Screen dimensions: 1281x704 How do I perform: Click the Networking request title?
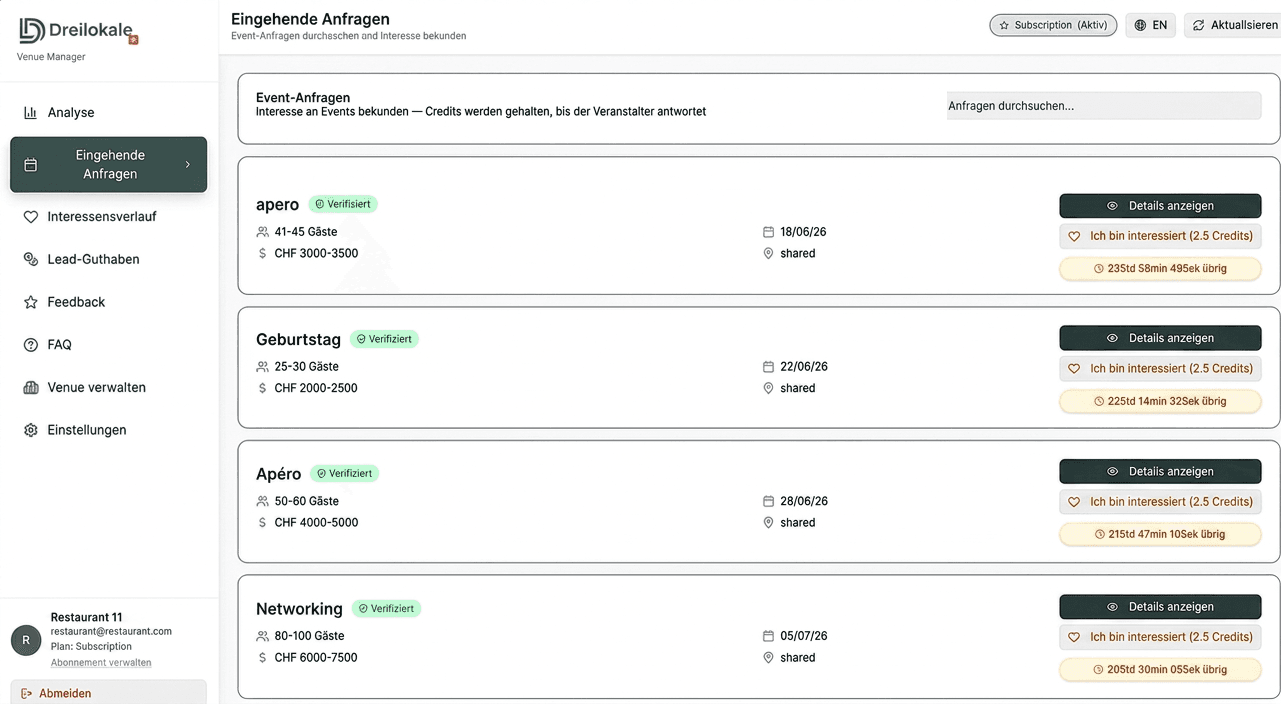point(299,609)
